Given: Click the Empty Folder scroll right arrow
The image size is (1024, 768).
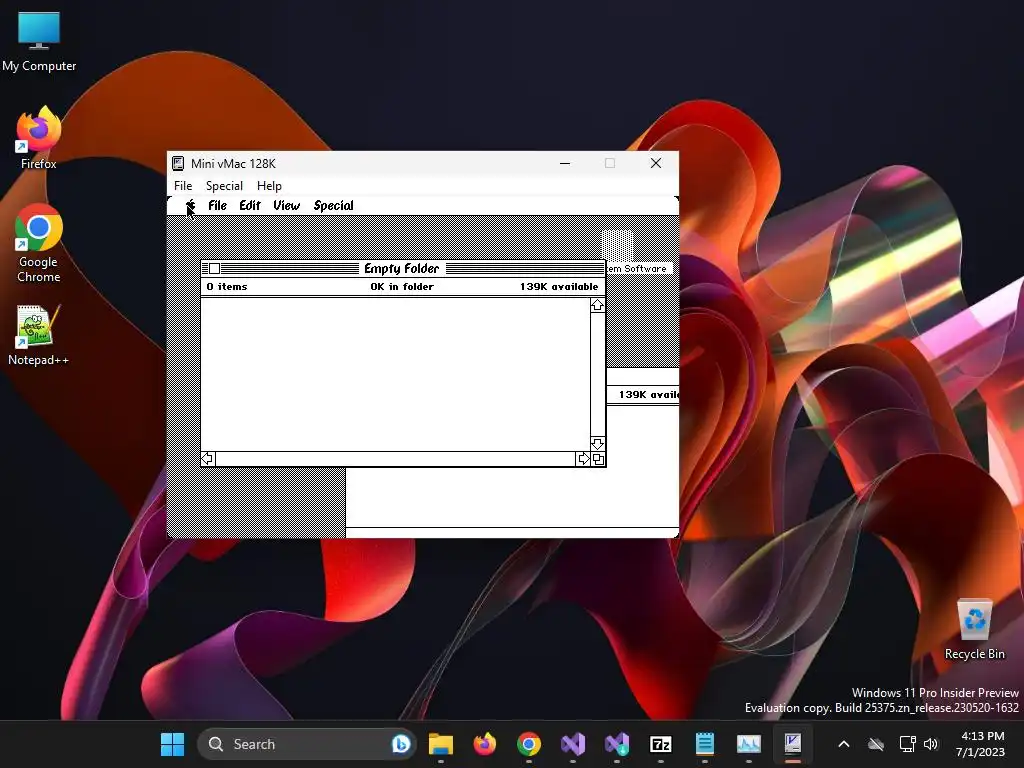Looking at the screenshot, I should click(x=583, y=459).
